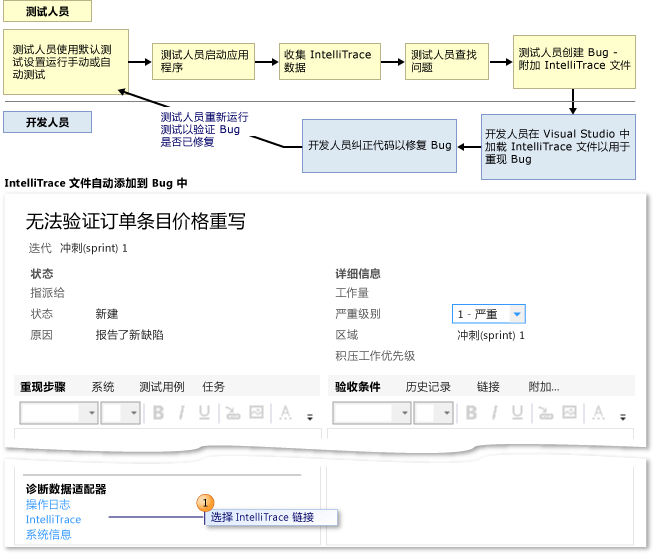Image resolution: width=655 pixels, height=555 pixels.
Task: Switch to the 系统 tab
Action: (103, 387)
